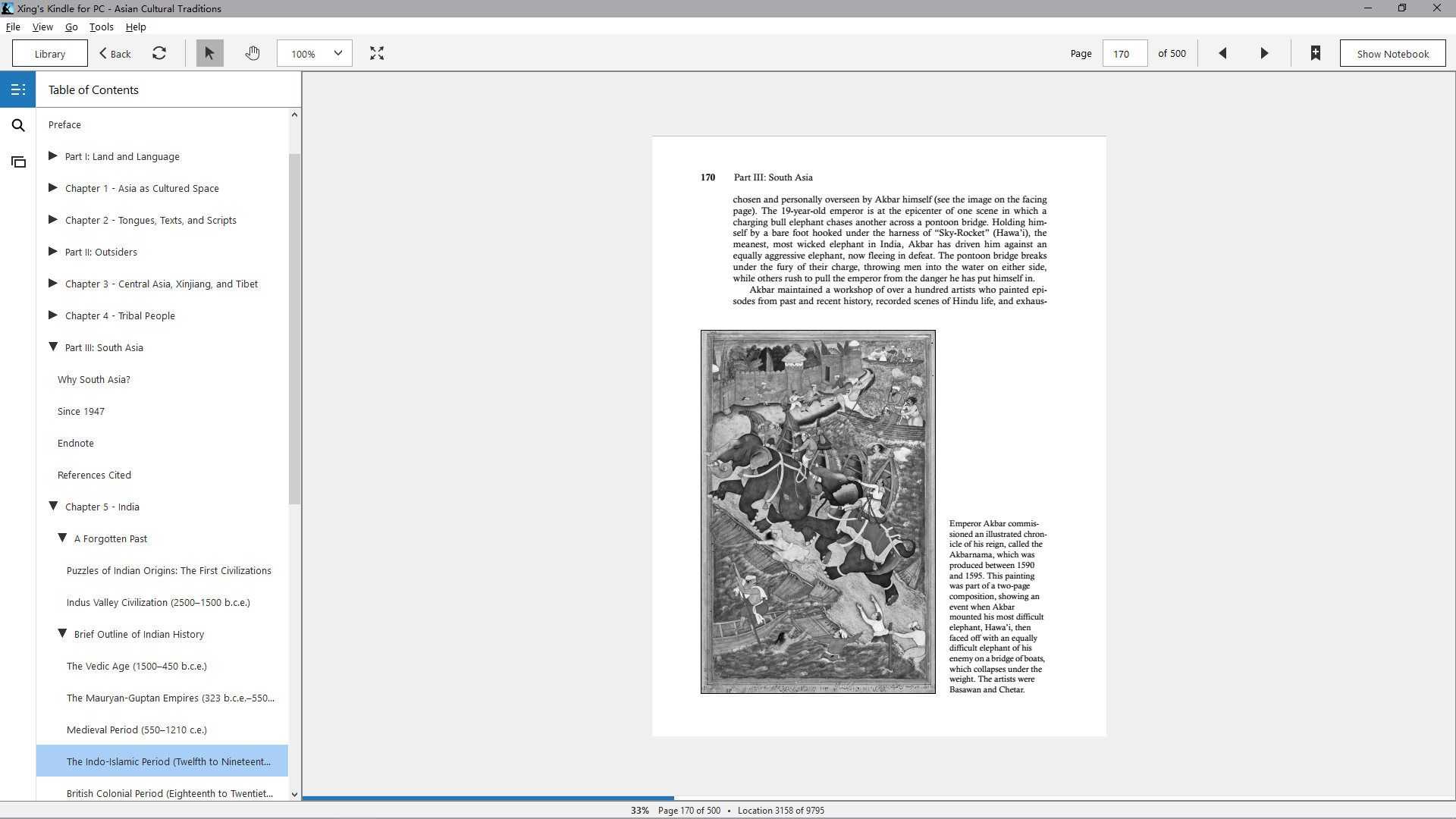Viewport: 1456px width, 819px height.
Task: Return to the Library
Action: [x=50, y=54]
